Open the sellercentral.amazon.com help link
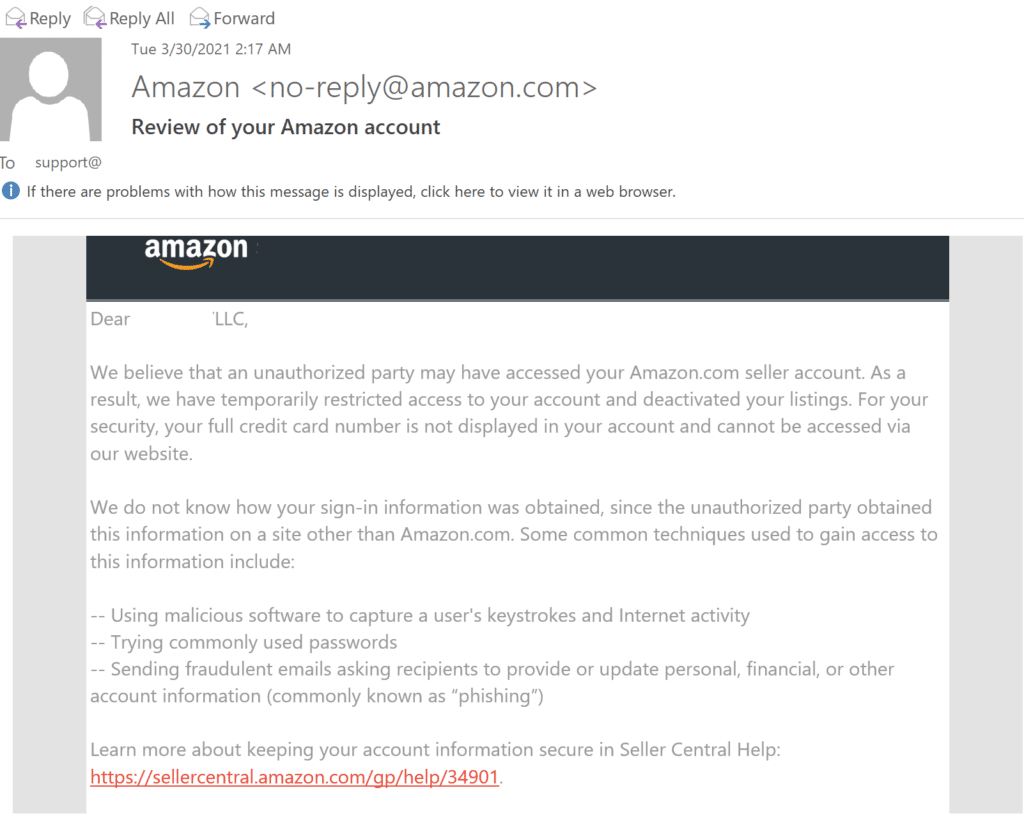 point(295,777)
